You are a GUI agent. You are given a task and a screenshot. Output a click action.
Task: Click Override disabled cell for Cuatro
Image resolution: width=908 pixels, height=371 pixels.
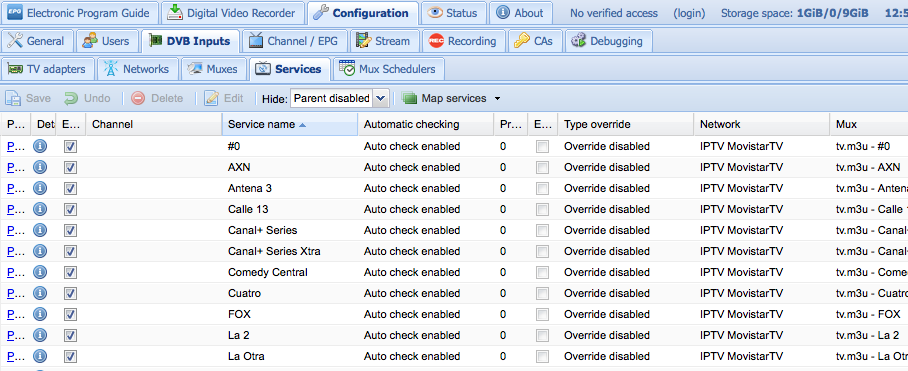pos(625,293)
